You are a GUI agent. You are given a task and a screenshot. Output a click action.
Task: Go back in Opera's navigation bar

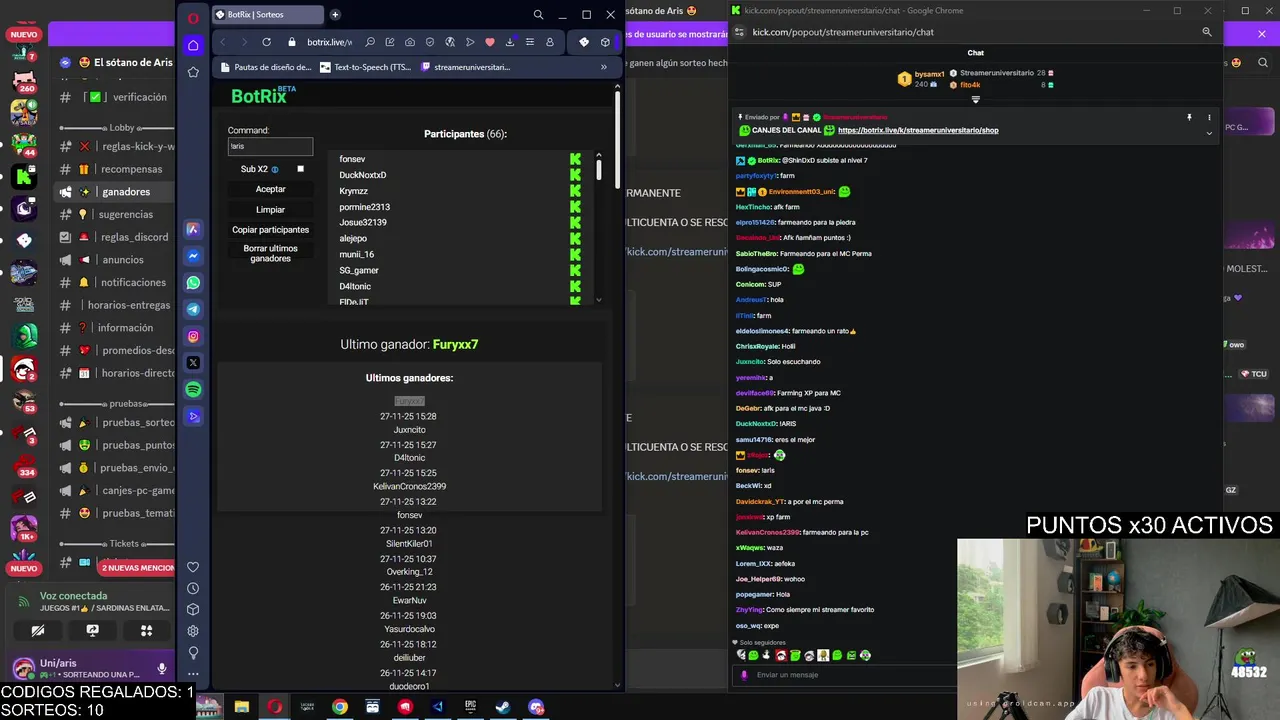click(x=222, y=42)
